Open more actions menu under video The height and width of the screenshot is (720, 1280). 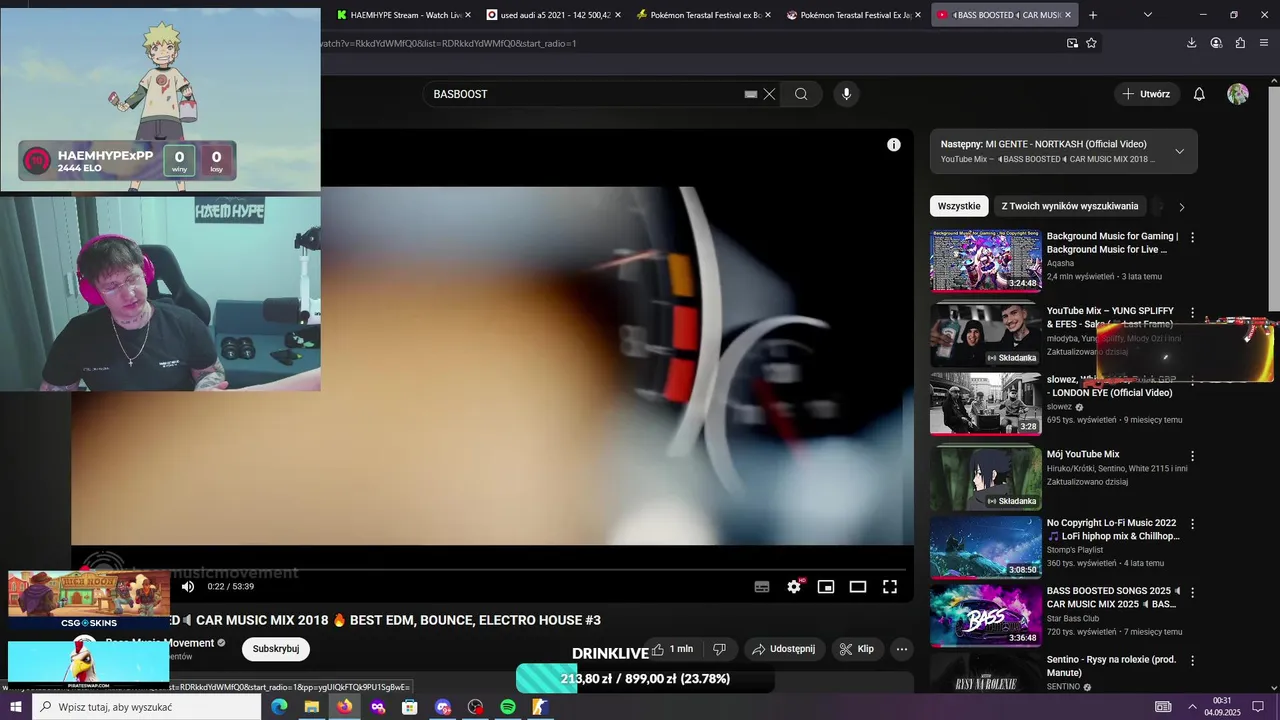click(x=902, y=649)
